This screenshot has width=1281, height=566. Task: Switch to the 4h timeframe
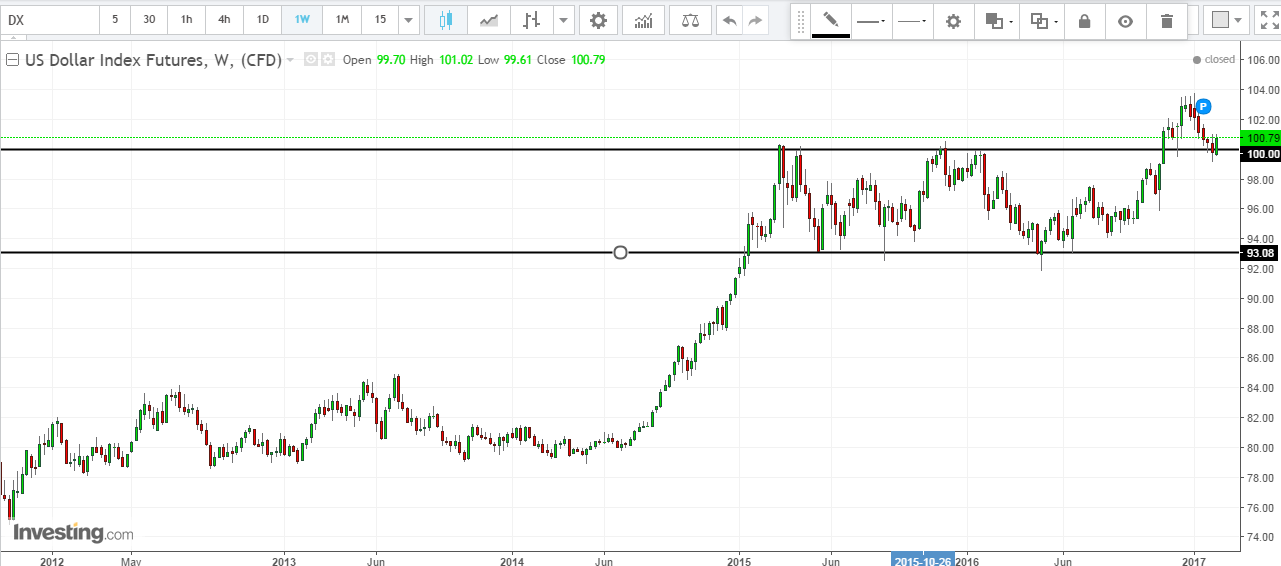point(224,19)
